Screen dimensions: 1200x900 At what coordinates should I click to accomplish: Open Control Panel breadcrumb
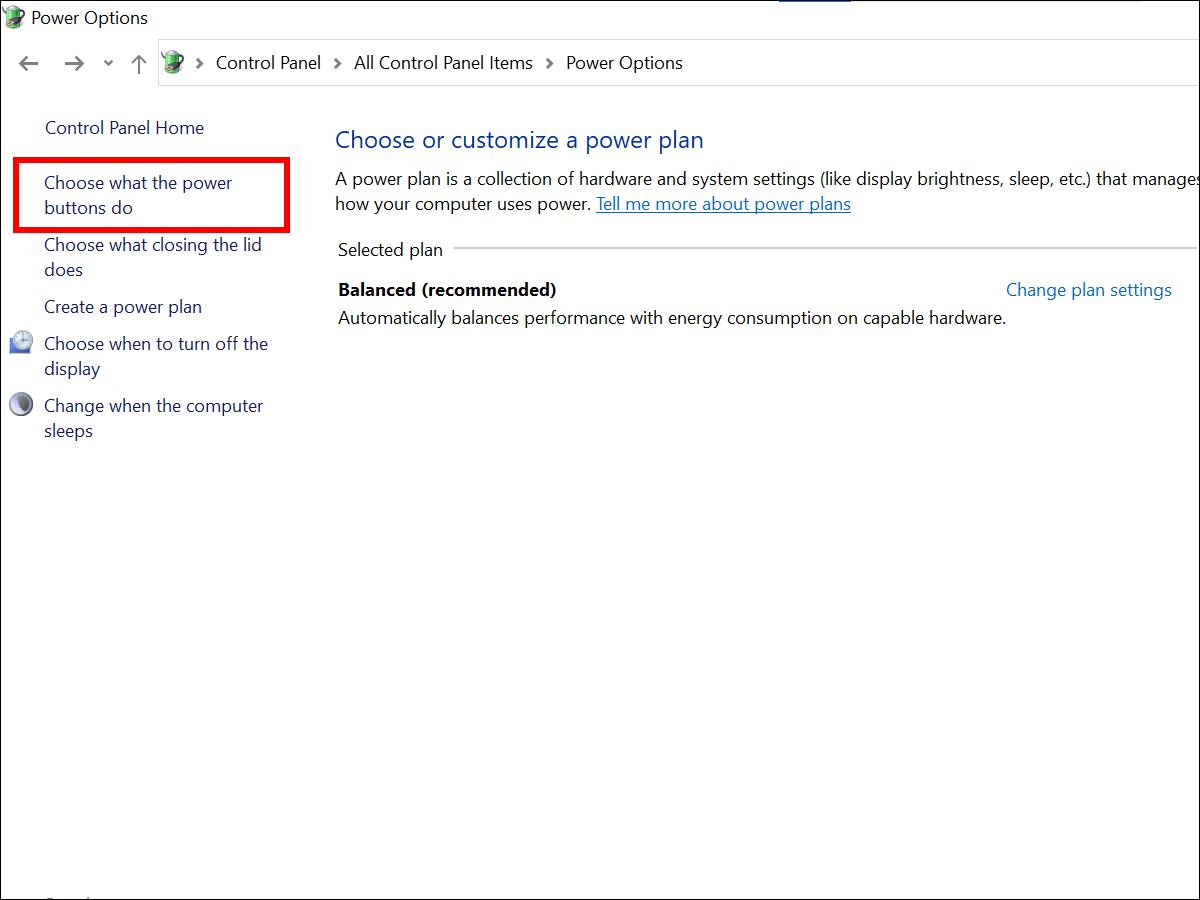pos(268,63)
